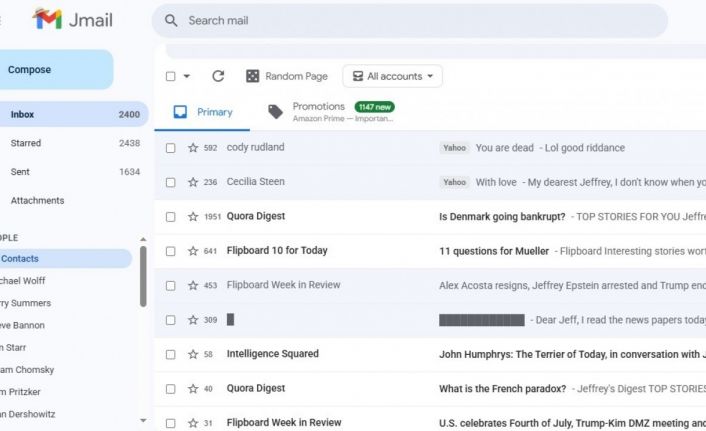Tick the checkbox for Quora Digest Denmark email

[170, 217]
